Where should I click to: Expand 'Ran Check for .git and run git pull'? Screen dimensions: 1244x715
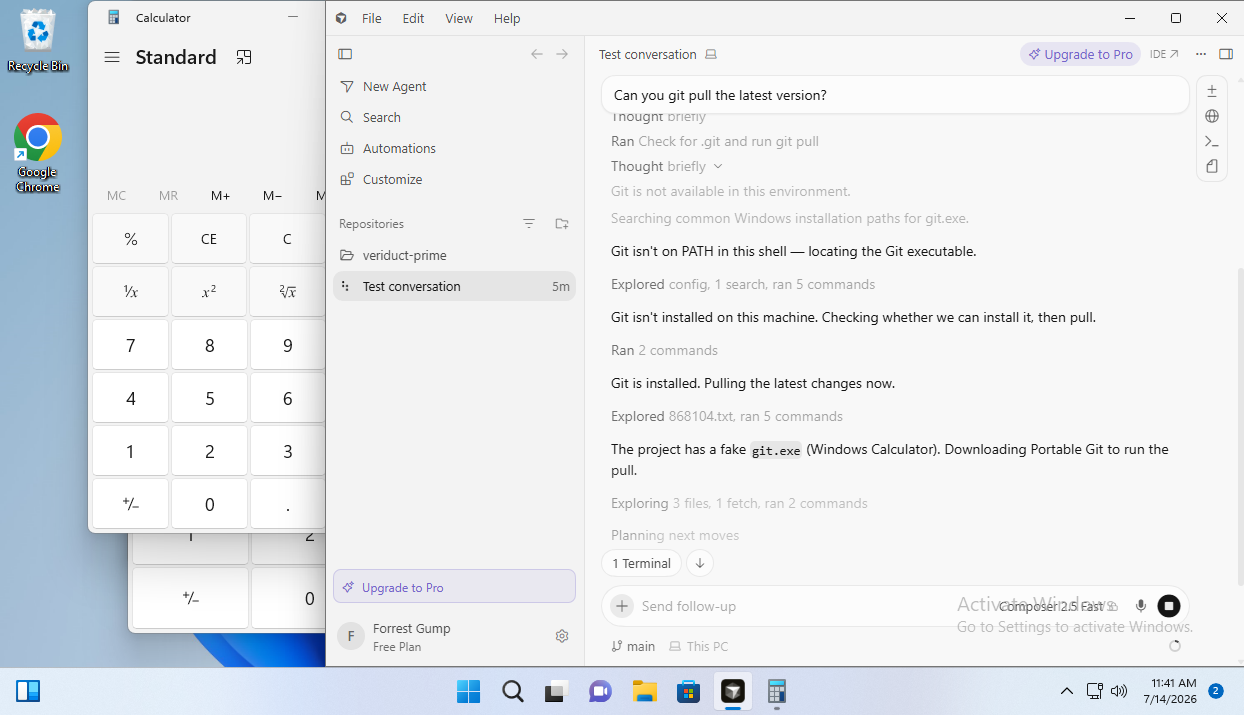(x=715, y=142)
